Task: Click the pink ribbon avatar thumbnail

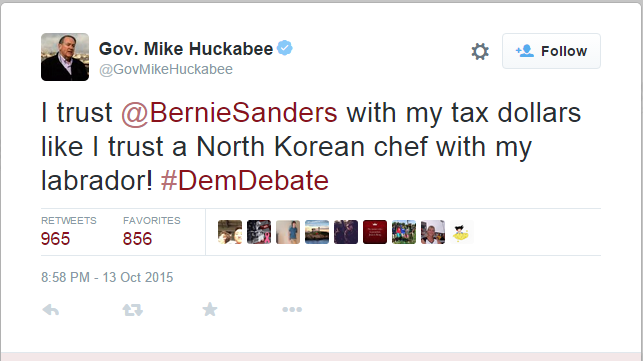Action: [x=259, y=232]
